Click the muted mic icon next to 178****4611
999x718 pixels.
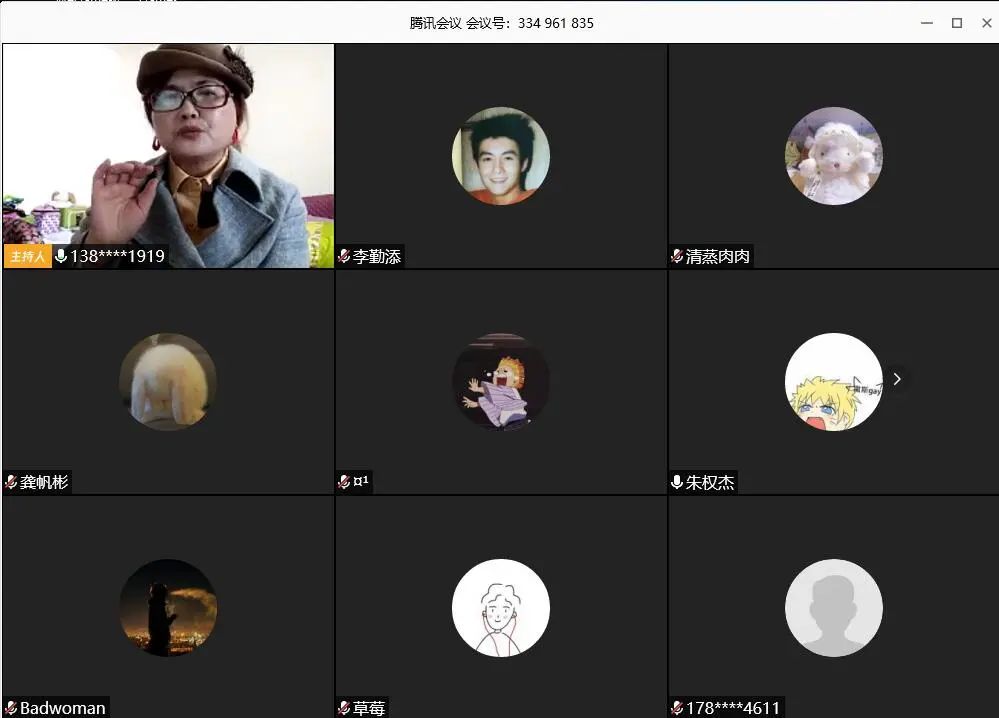click(677, 708)
